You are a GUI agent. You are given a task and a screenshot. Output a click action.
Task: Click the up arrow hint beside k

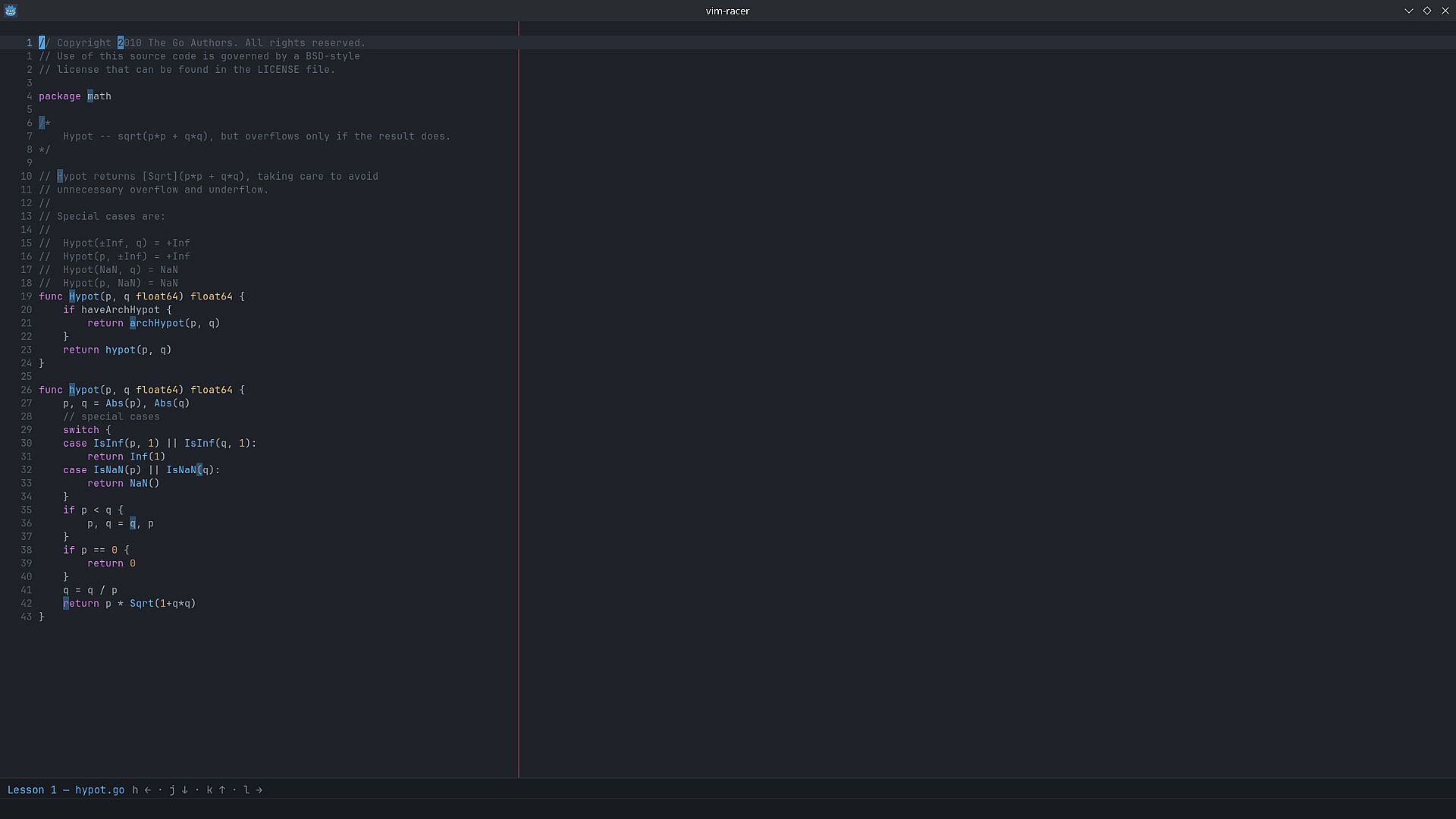pyautogui.click(x=222, y=790)
